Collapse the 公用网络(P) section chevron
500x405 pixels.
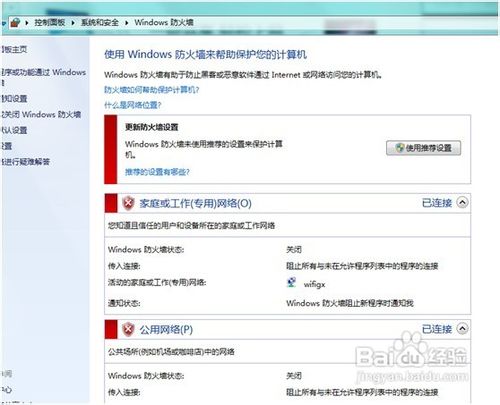(x=462, y=329)
